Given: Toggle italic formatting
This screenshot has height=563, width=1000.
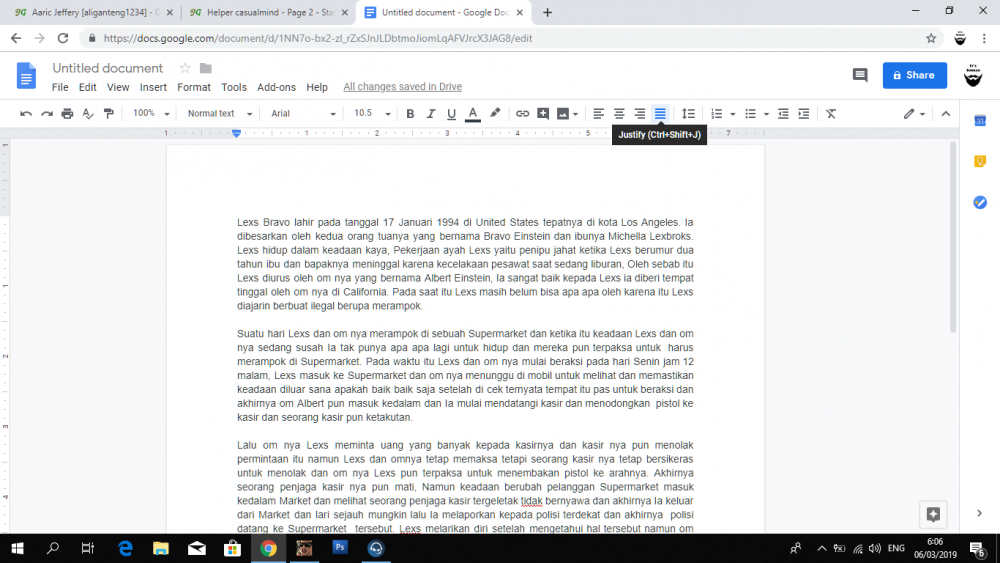Looking at the screenshot, I should pos(430,113).
